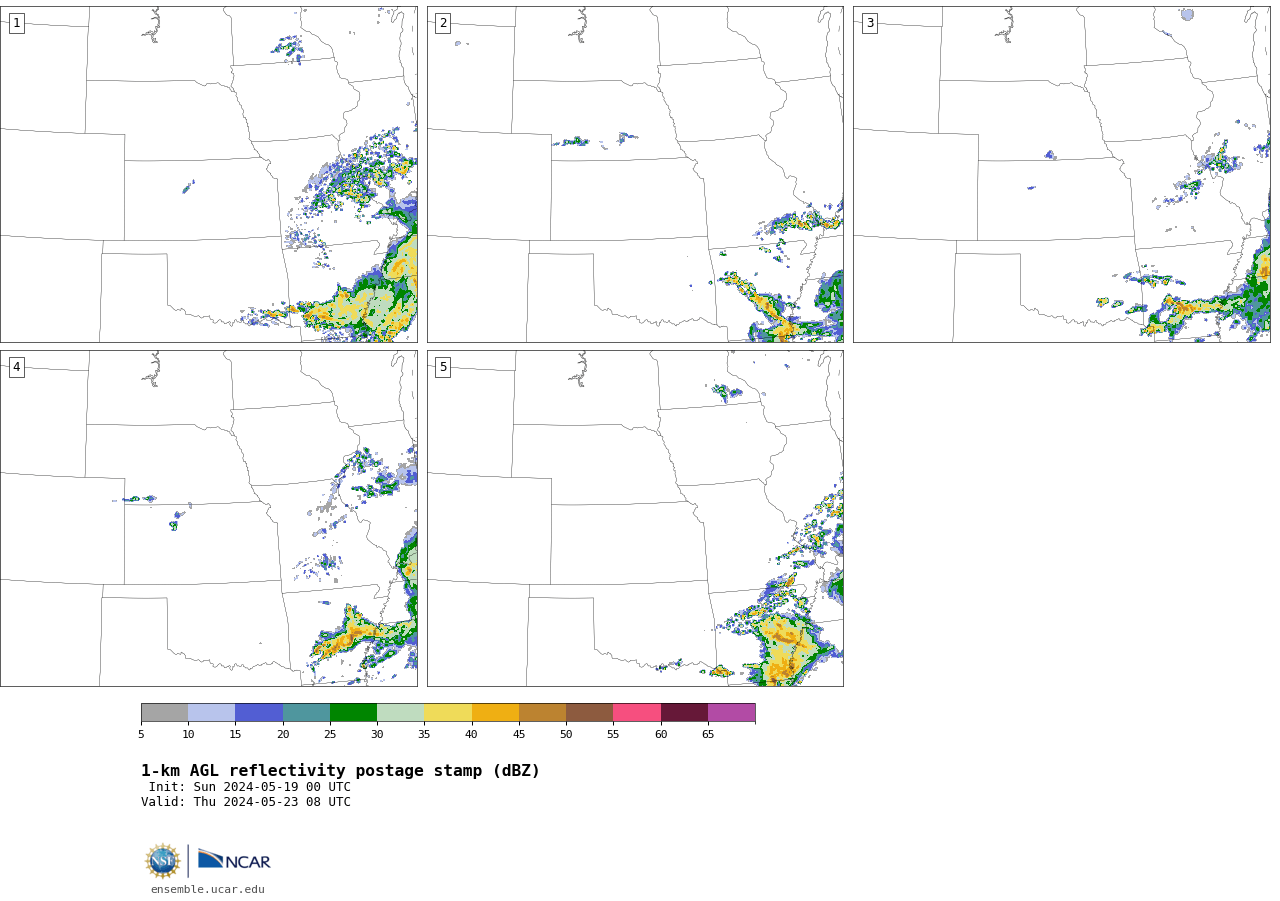This screenshot has width=1280, height=901.
Task: Click the panel number 1 label
Action: 16,23
